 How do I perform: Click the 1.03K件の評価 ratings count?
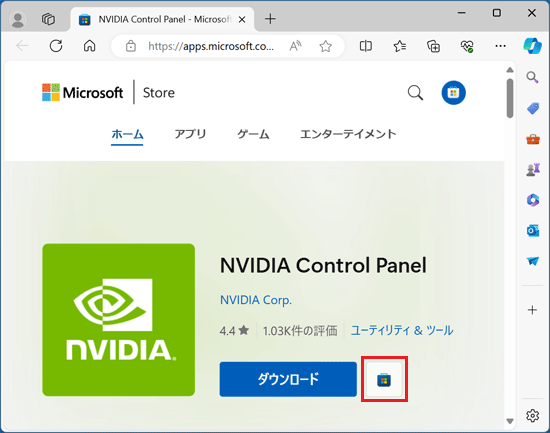click(x=300, y=331)
